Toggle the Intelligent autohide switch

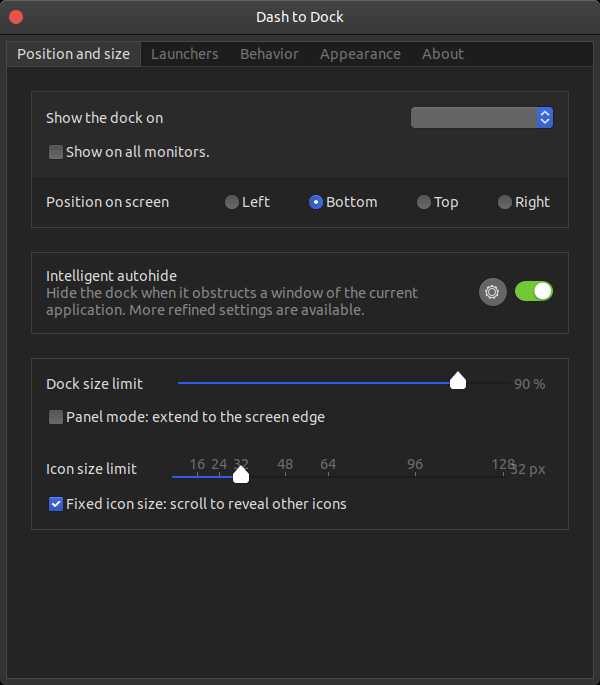[534, 292]
